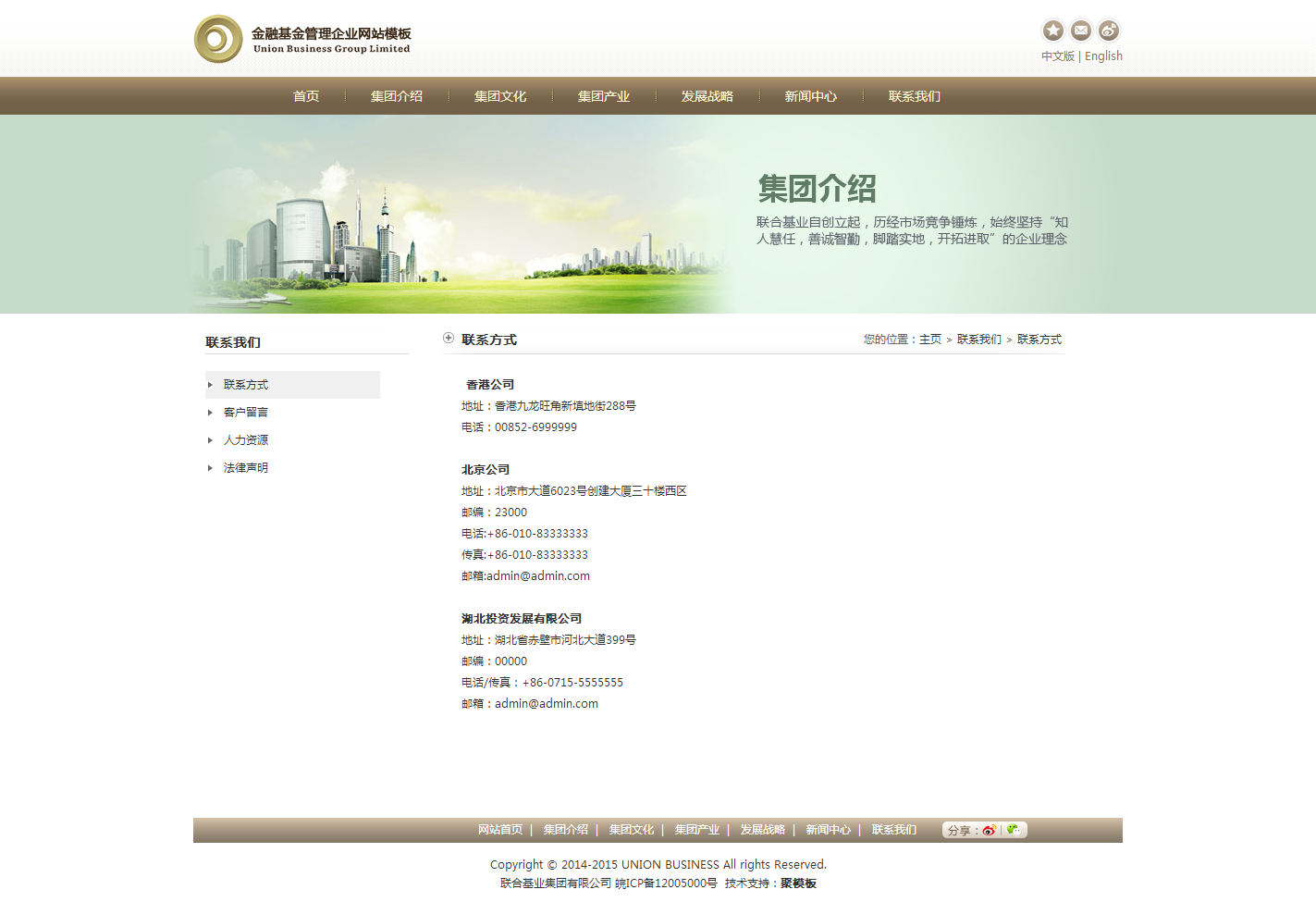This screenshot has height=902, width=1316.
Task: Go to 集团文化 in top navigation bar
Action: tap(500, 96)
